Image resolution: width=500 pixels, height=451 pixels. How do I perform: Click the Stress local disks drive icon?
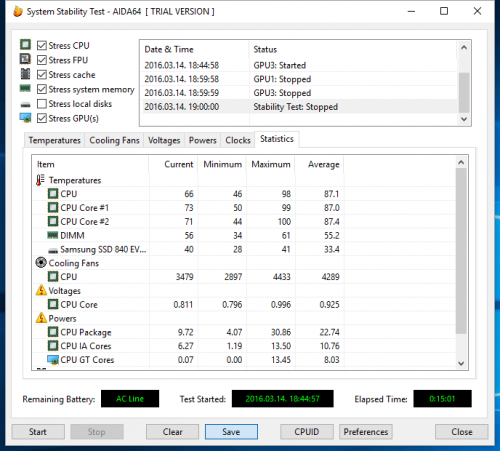pos(25,105)
